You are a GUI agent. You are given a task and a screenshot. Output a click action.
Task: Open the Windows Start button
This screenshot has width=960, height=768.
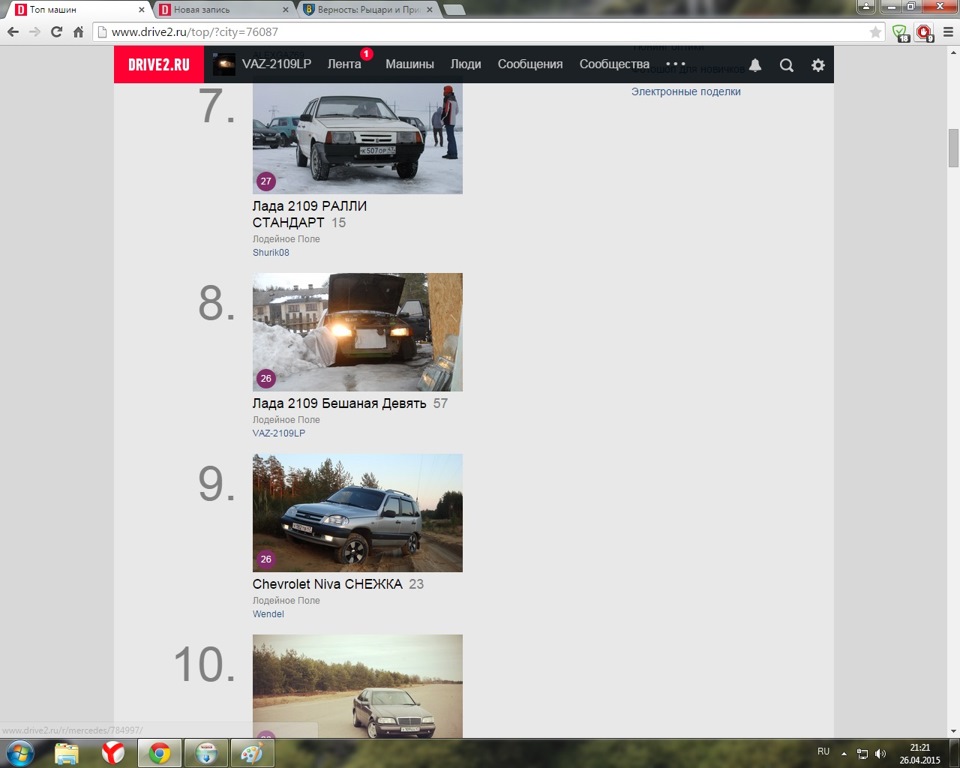[x=20, y=753]
